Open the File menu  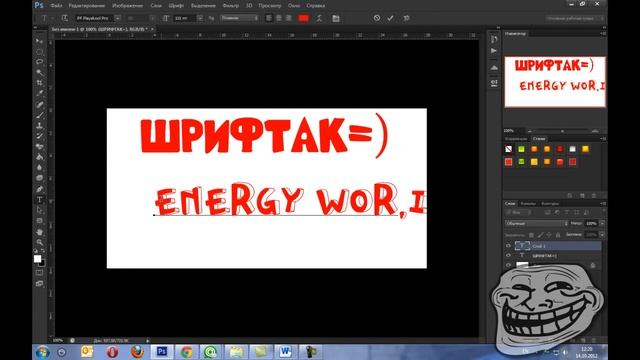tap(56, 6)
